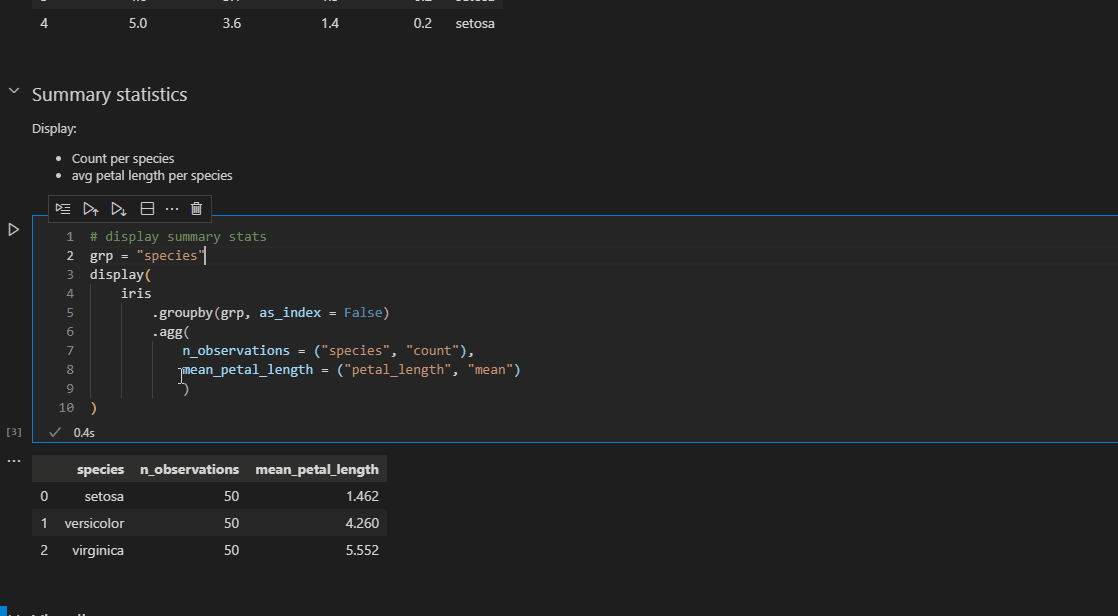This screenshot has width=1118, height=616.
Task: Execute all cells above the current cell
Action: pyautogui.click(x=91, y=208)
